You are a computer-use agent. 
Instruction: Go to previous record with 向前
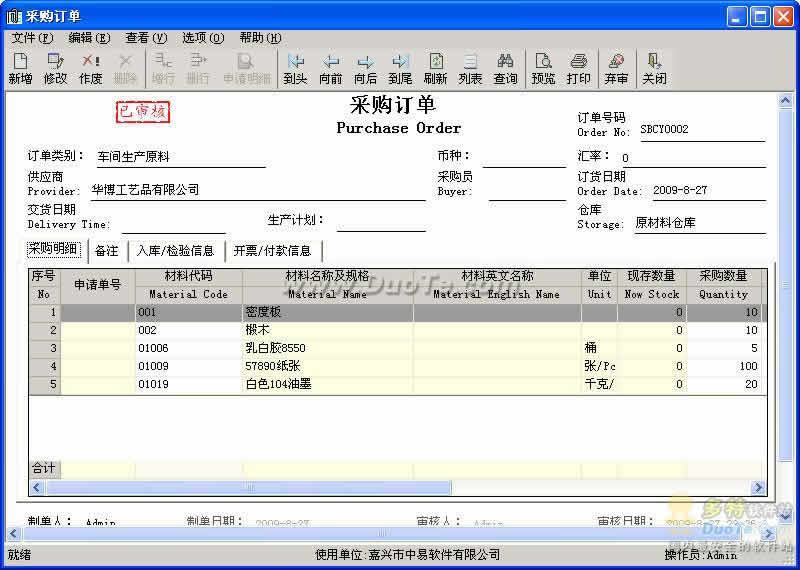[x=331, y=69]
